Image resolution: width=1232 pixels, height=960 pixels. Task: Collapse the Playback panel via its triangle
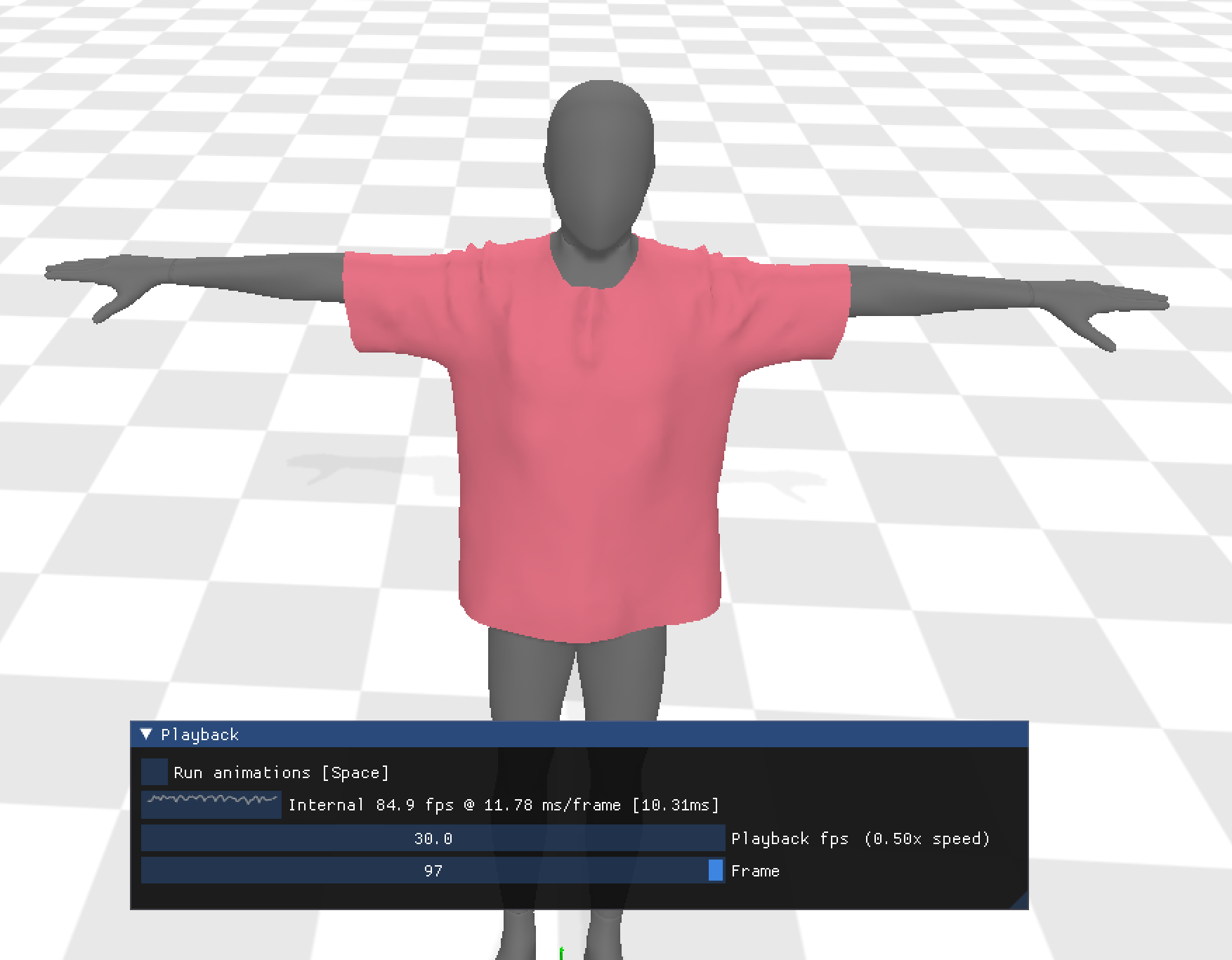(x=148, y=735)
